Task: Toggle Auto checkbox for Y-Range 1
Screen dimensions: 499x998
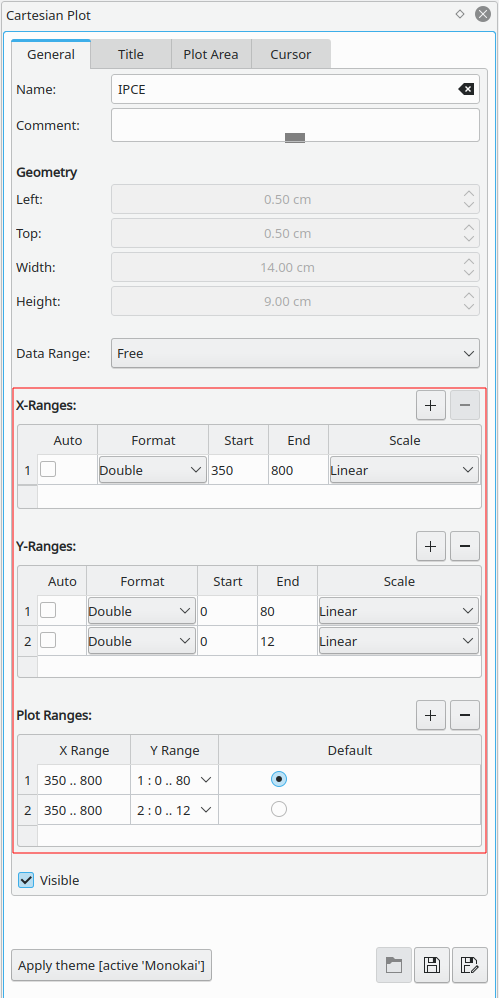Action: (x=48, y=610)
